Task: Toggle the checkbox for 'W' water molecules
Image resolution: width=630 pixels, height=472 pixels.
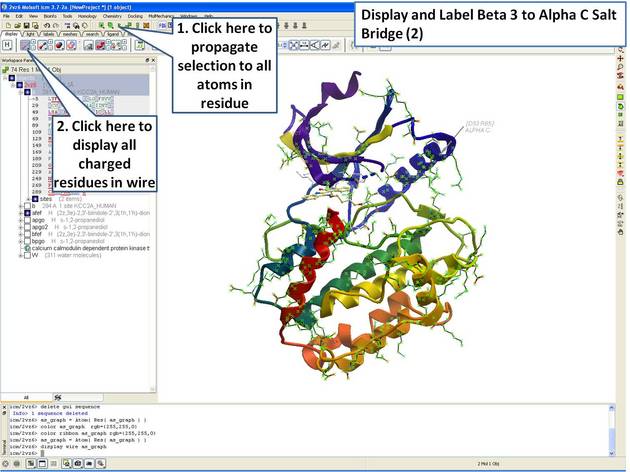Action: 25,255
